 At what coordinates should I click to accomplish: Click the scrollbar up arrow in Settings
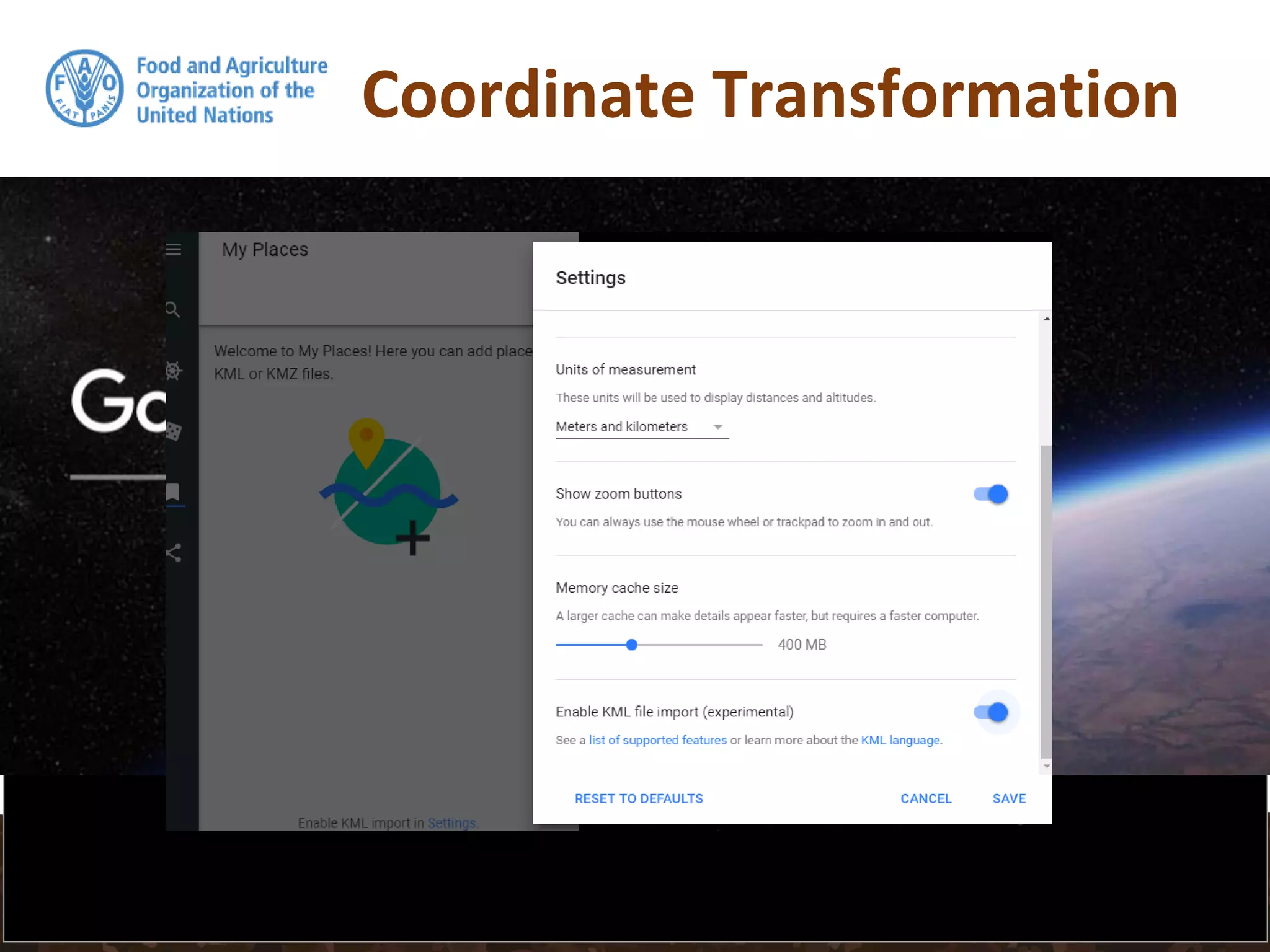(x=1046, y=319)
